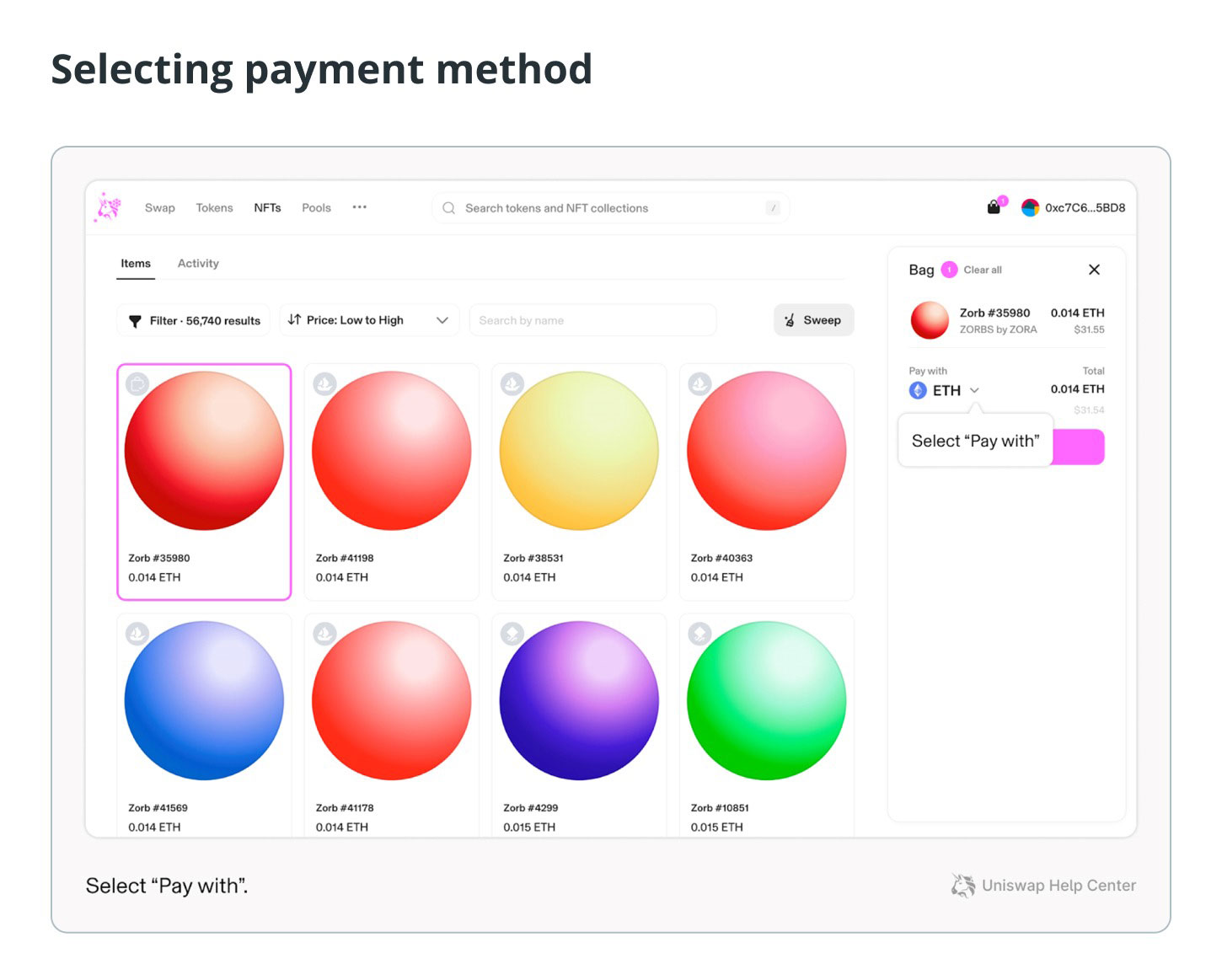Click the Sweep broom icon
This screenshot has height=980, width=1222.
(790, 320)
